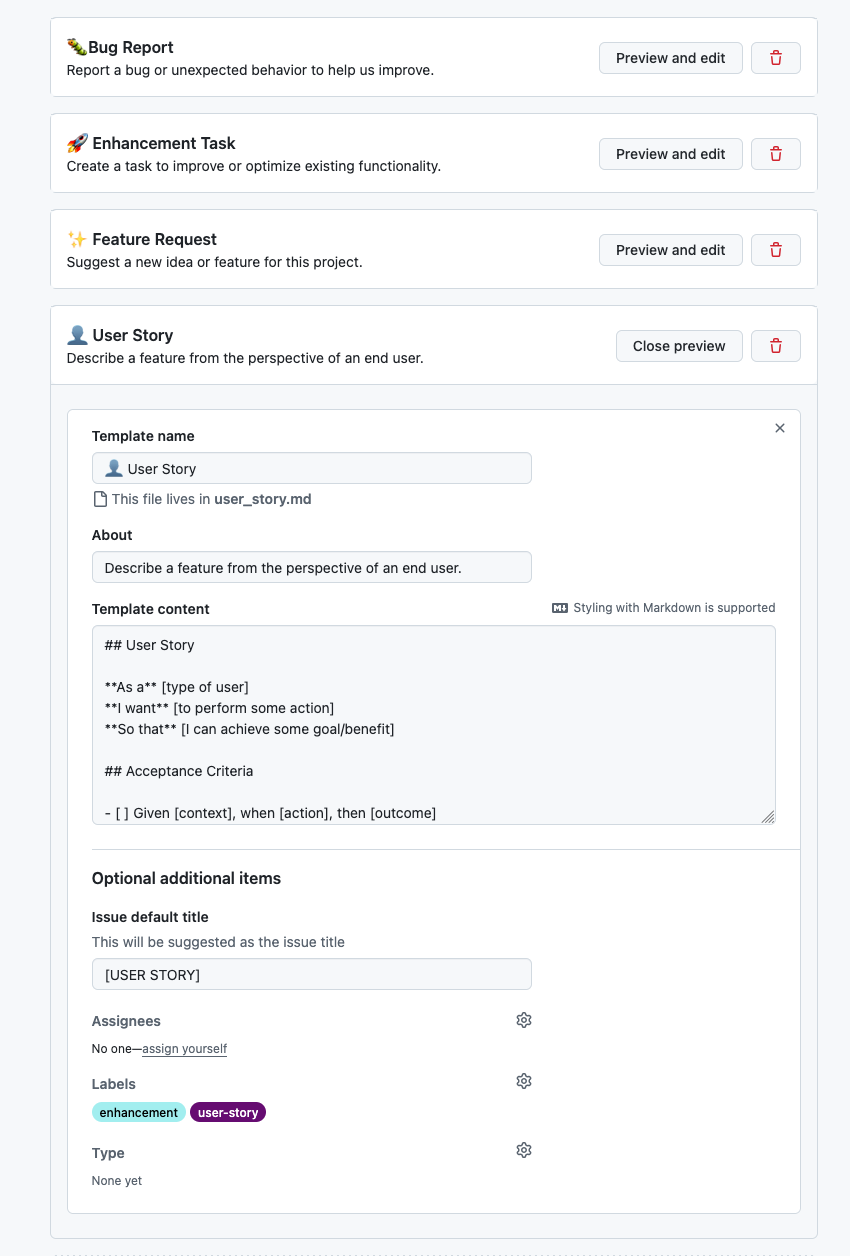The width and height of the screenshot is (850, 1256).
Task: Click inside the Template content text area
Action: click(x=434, y=725)
